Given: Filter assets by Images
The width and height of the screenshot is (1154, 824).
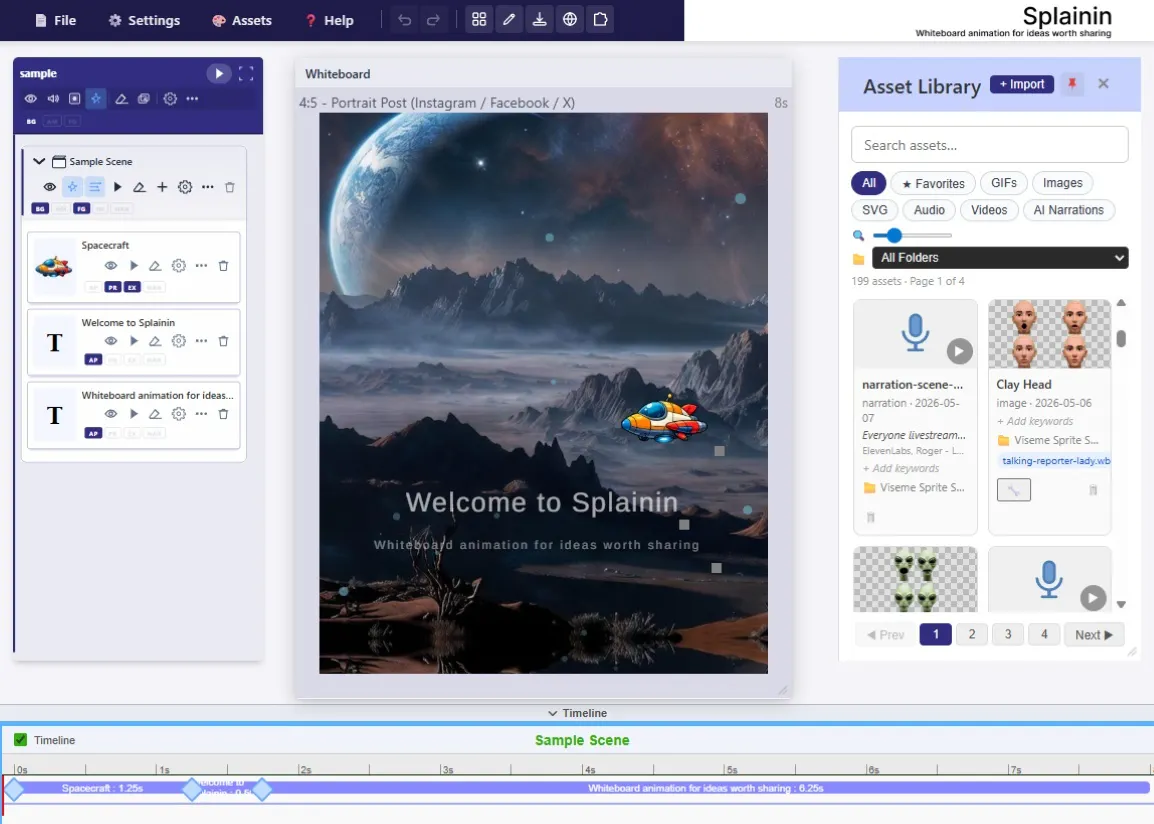Looking at the screenshot, I should click(1062, 182).
